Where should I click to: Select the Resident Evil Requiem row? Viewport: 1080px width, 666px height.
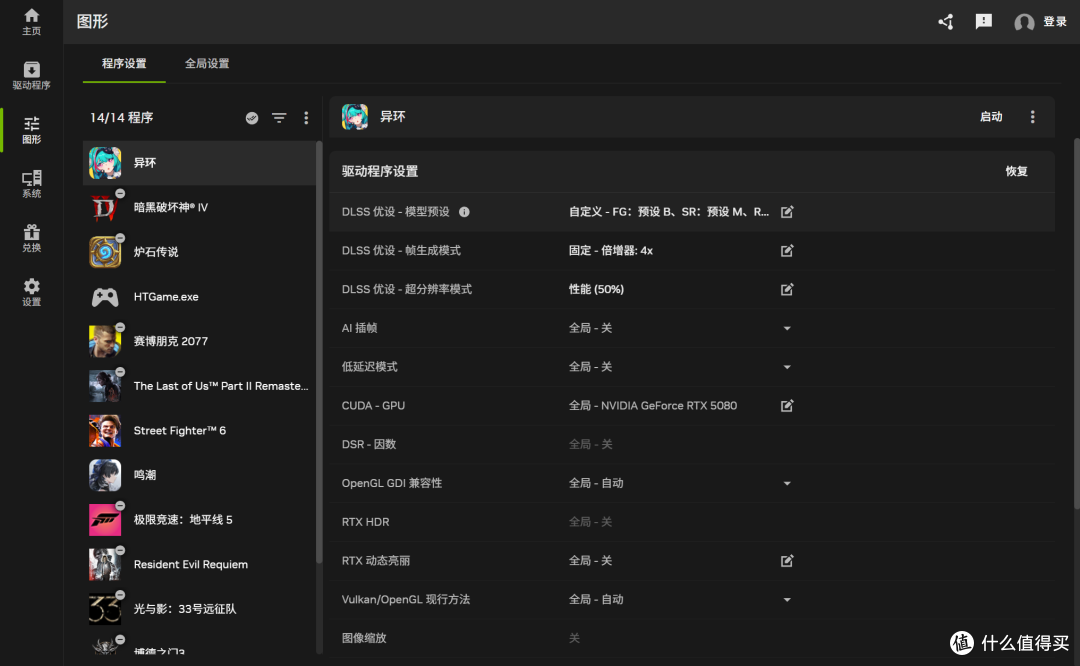pos(199,564)
